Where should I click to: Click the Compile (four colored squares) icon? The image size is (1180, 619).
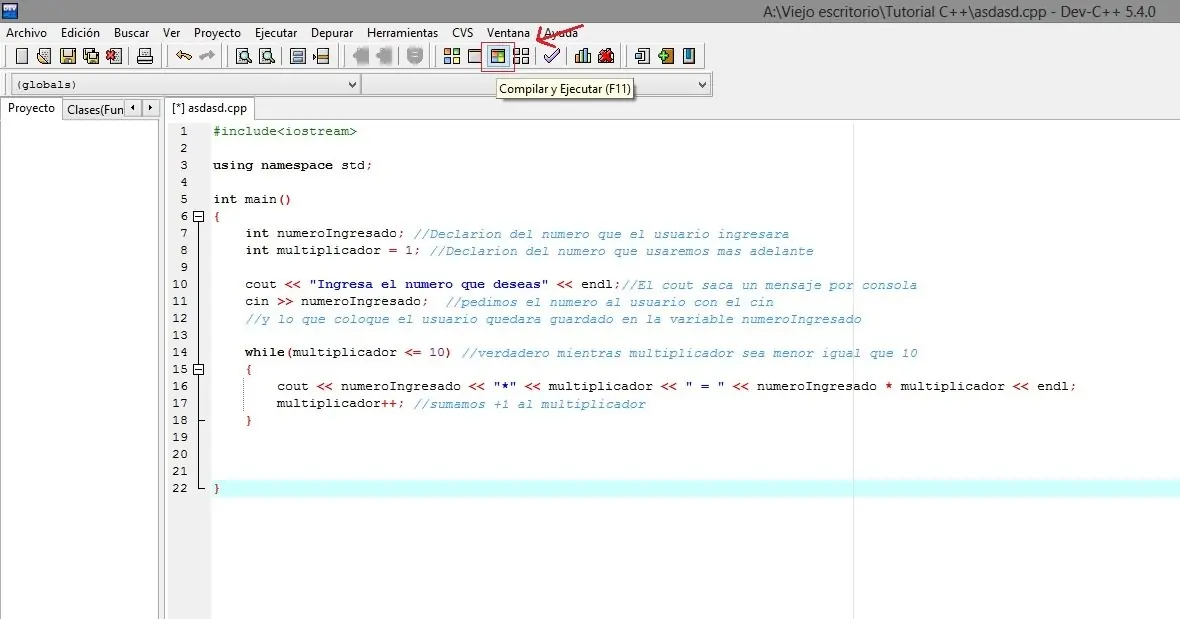pos(452,56)
